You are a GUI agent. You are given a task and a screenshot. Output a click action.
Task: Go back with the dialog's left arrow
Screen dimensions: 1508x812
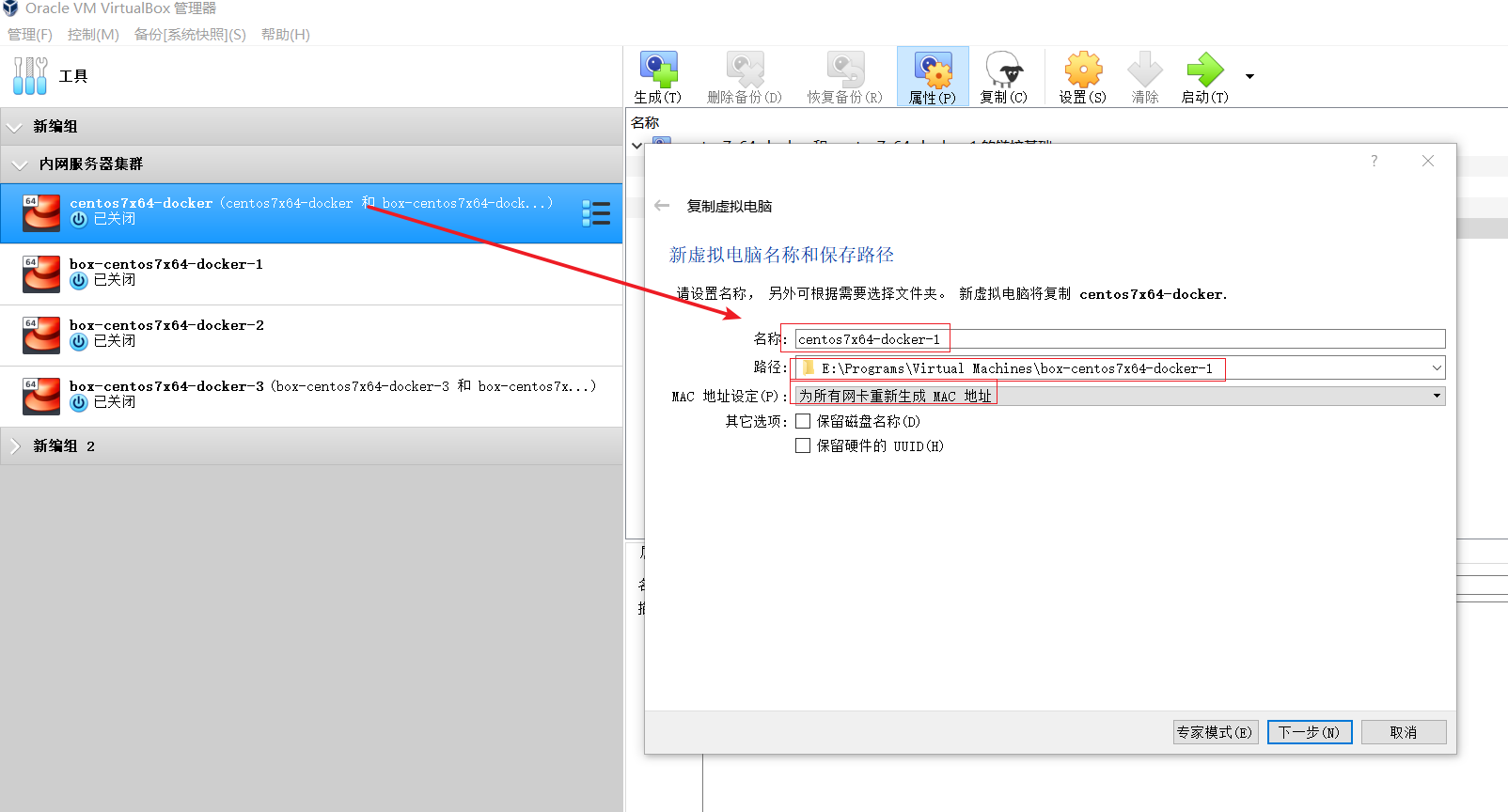[662, 206]
